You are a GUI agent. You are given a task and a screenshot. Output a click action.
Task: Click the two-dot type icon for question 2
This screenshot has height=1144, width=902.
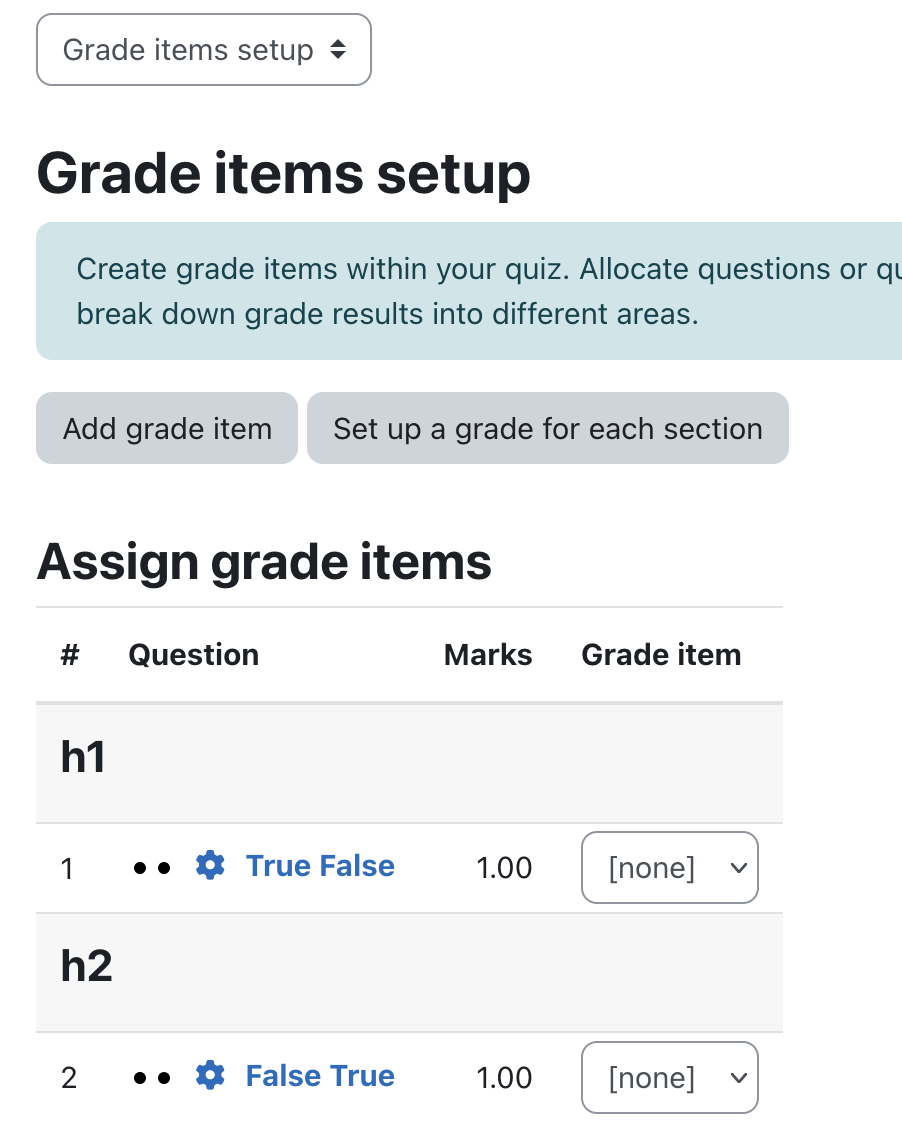tap(152, 1078)
